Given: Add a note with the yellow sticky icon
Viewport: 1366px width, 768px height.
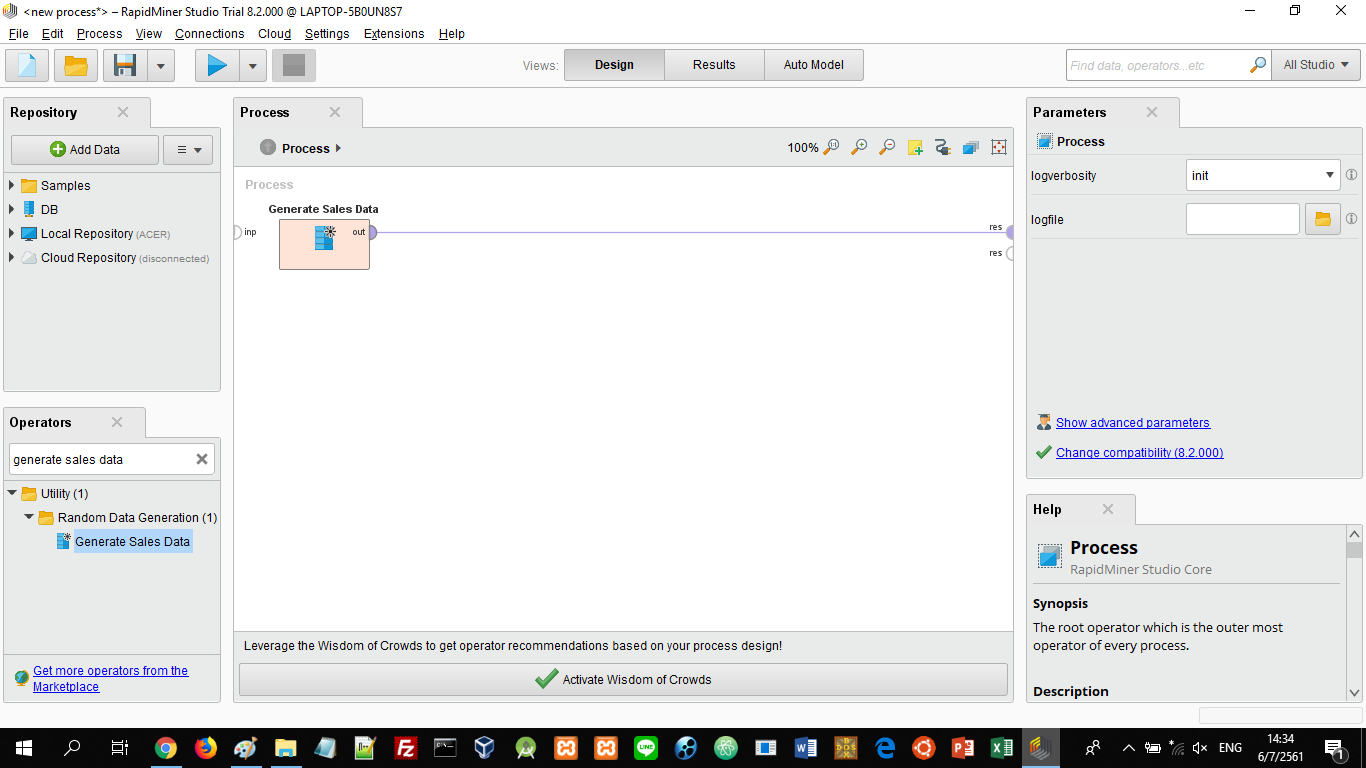Looking at the screenshot, I should [915, 148].
